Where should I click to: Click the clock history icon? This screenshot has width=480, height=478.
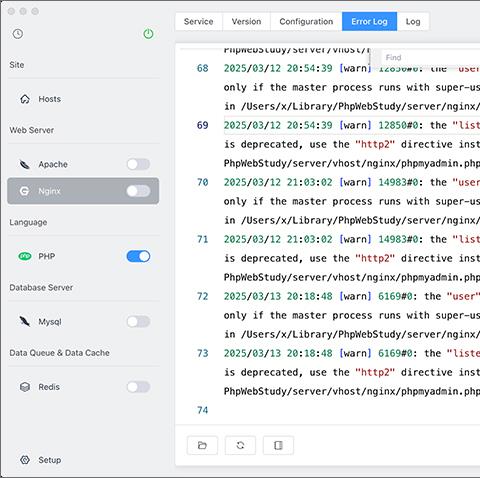coord(18,34)
